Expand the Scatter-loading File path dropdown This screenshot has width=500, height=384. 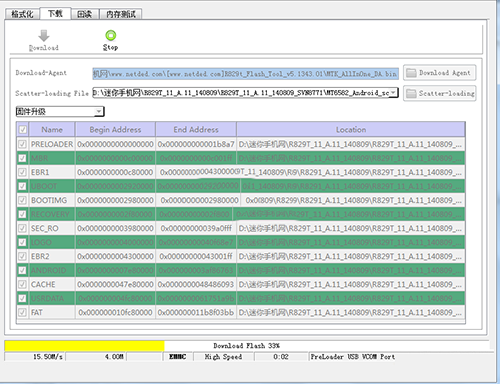click(x=394, y=93)
